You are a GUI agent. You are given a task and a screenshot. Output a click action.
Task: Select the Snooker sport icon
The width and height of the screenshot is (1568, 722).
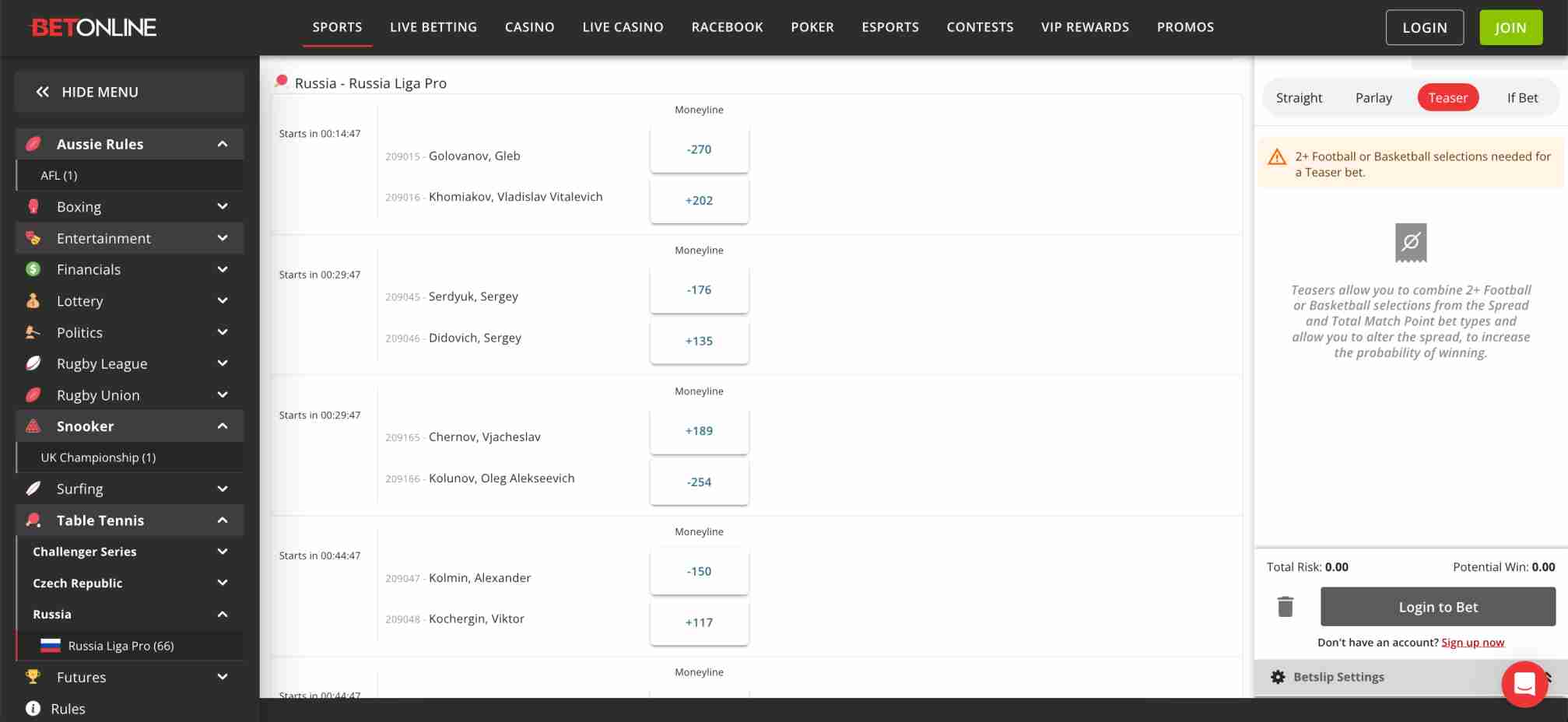pos(33,426)
